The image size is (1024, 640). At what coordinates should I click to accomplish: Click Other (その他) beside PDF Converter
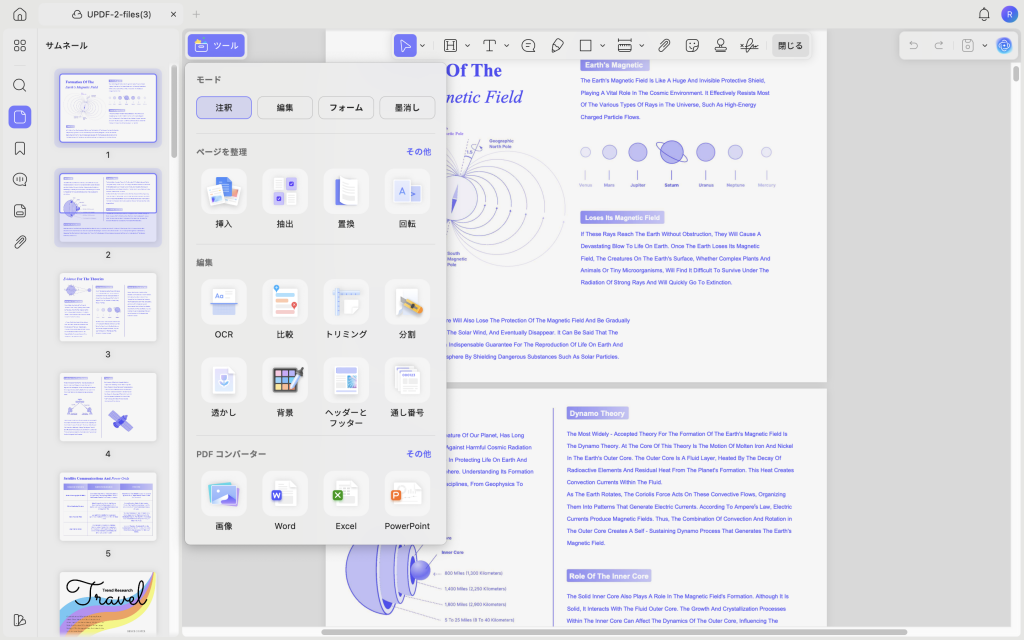click(419, 454)
